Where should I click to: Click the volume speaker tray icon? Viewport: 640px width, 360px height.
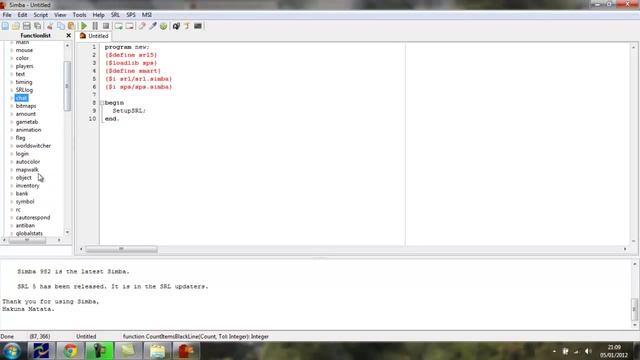(x=588, y=351)
